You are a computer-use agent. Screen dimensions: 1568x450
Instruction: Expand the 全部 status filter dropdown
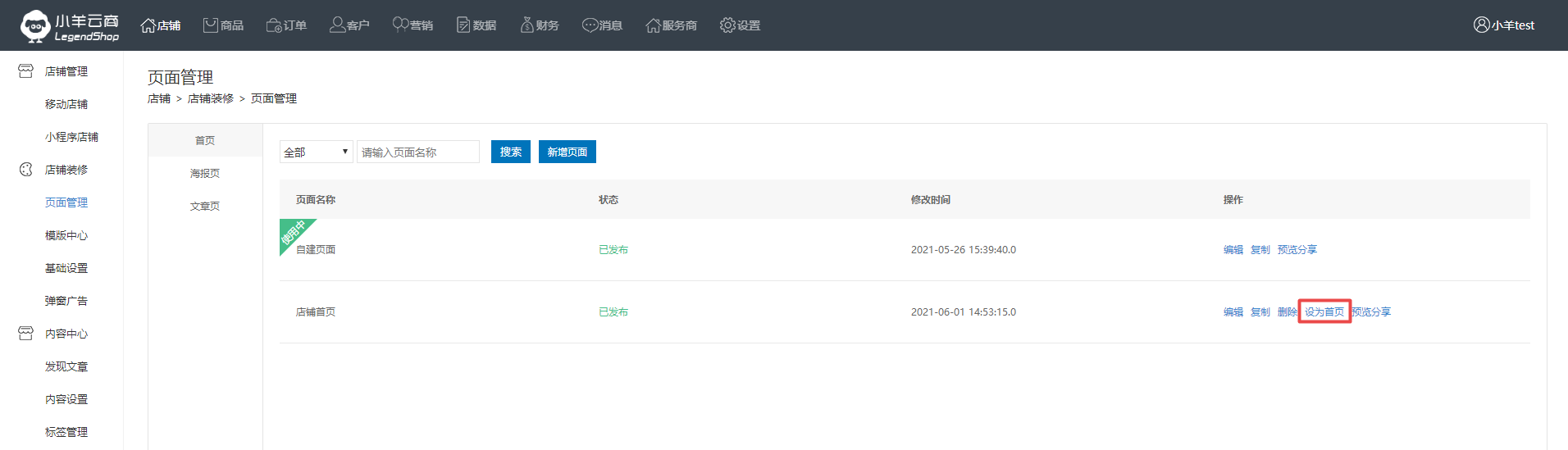[316, 152]
